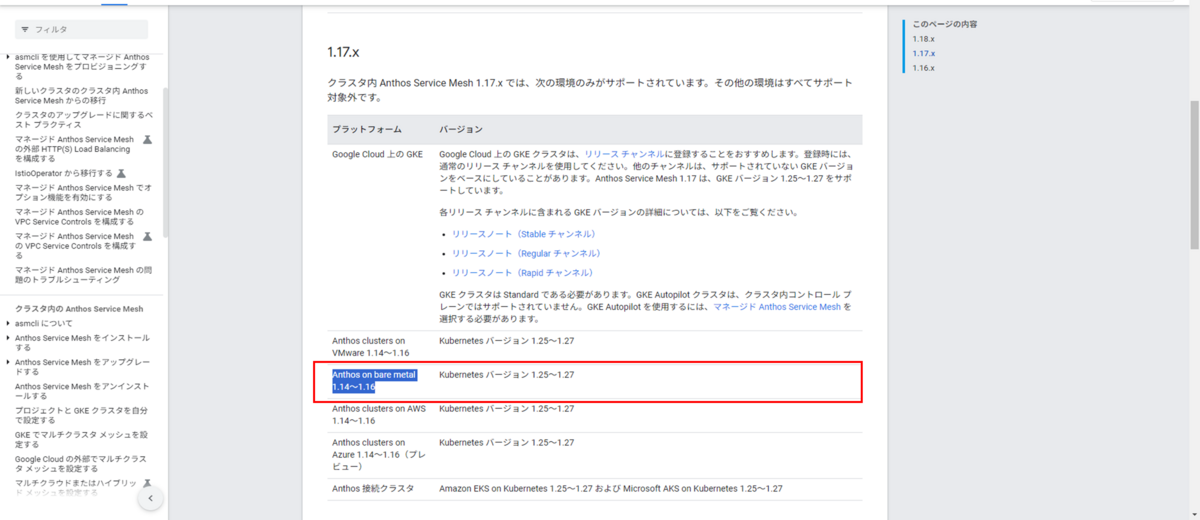Screen dimensions: 1200x520
Task: Go to 1.16.x in page contents
Action: click(923, 68)
